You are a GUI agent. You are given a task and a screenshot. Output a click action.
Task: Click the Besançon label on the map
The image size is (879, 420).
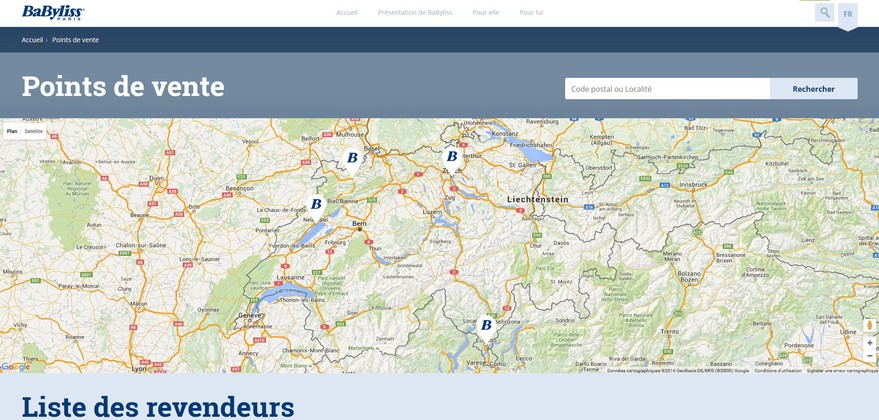click(x=239, y=188)
